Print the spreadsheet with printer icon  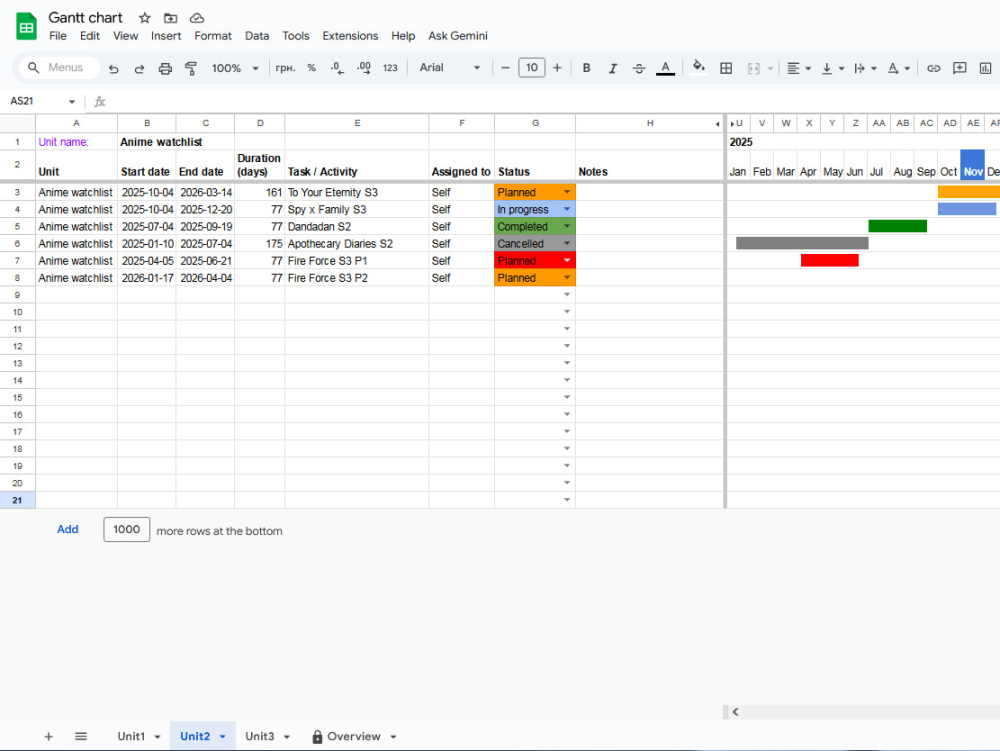pos(165,68)
